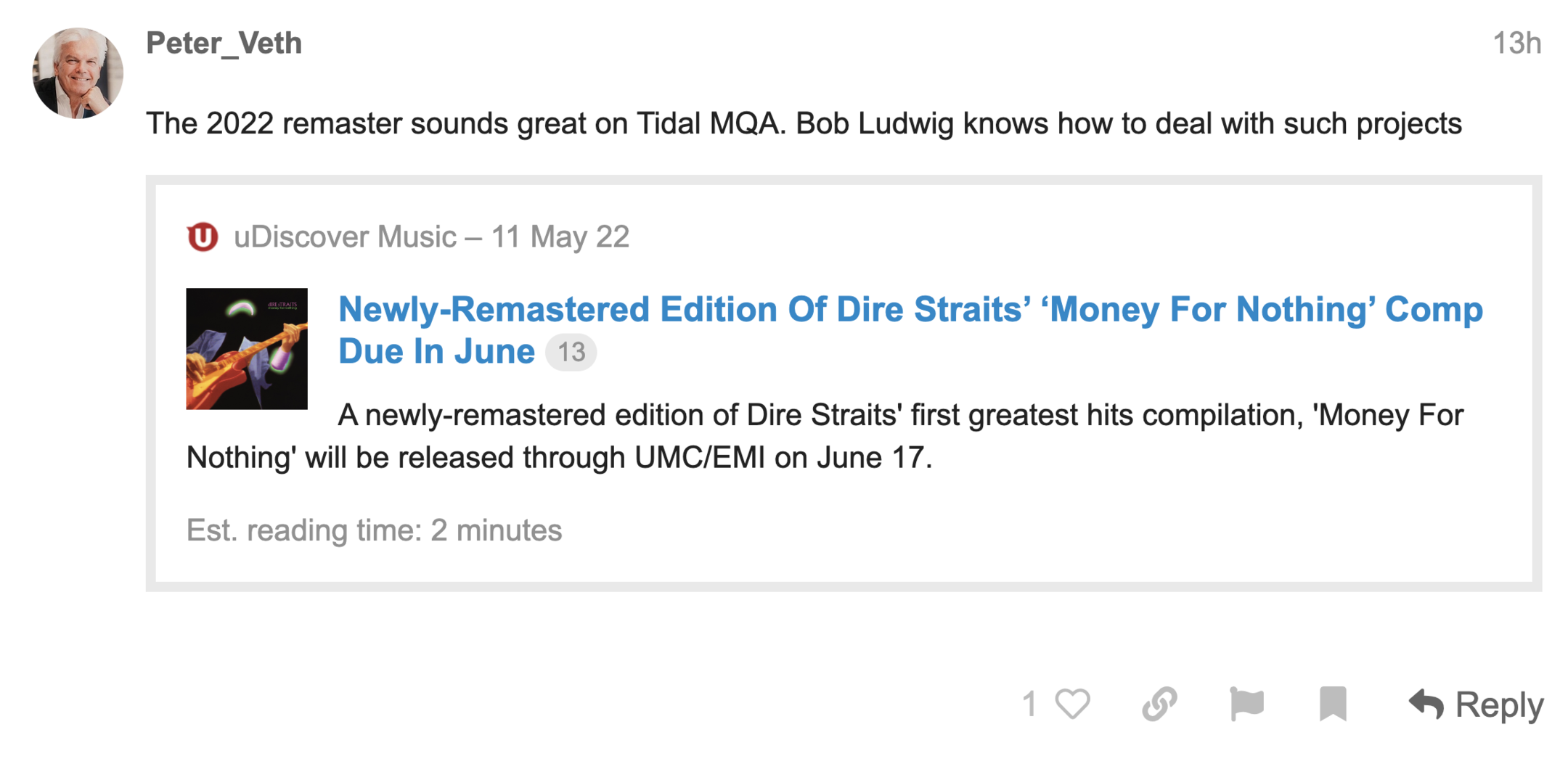Click the 13 click-count badge

tap(571, 353)
